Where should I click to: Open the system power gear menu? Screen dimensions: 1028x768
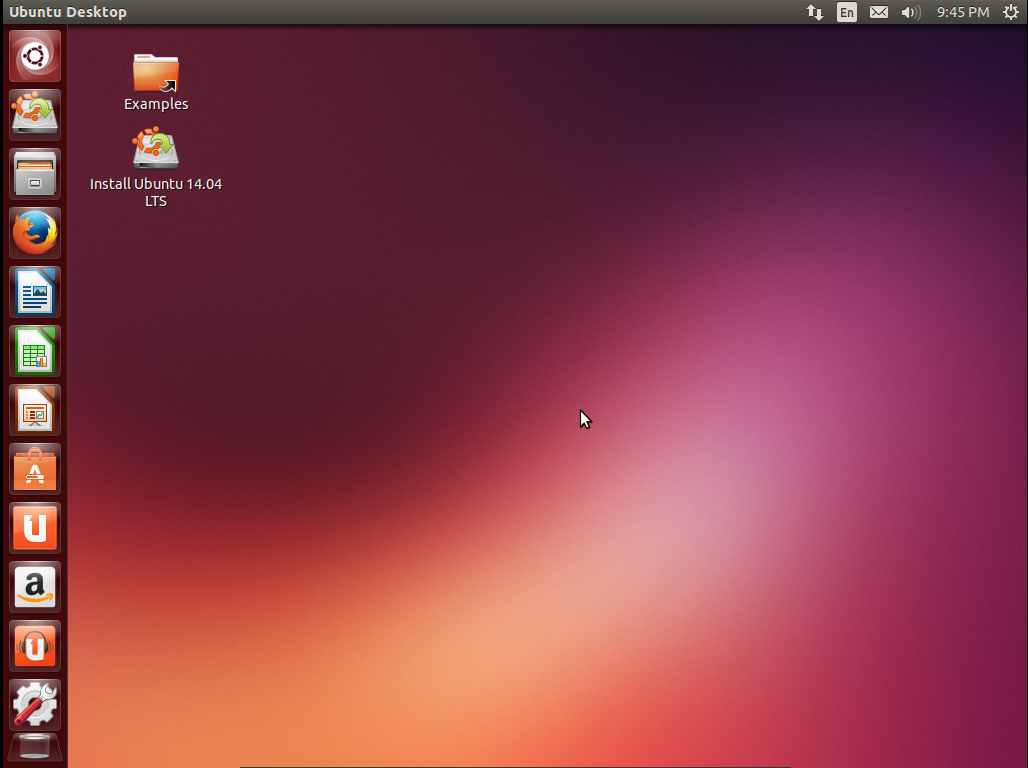pos(1010,12)
